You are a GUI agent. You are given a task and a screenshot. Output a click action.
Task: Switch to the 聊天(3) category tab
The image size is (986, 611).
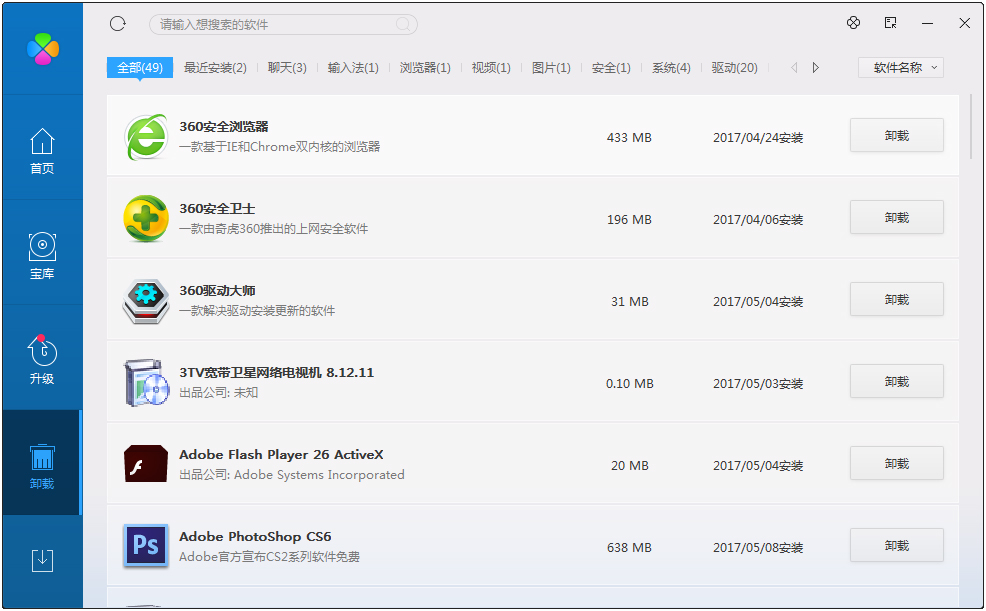point(287,67)
